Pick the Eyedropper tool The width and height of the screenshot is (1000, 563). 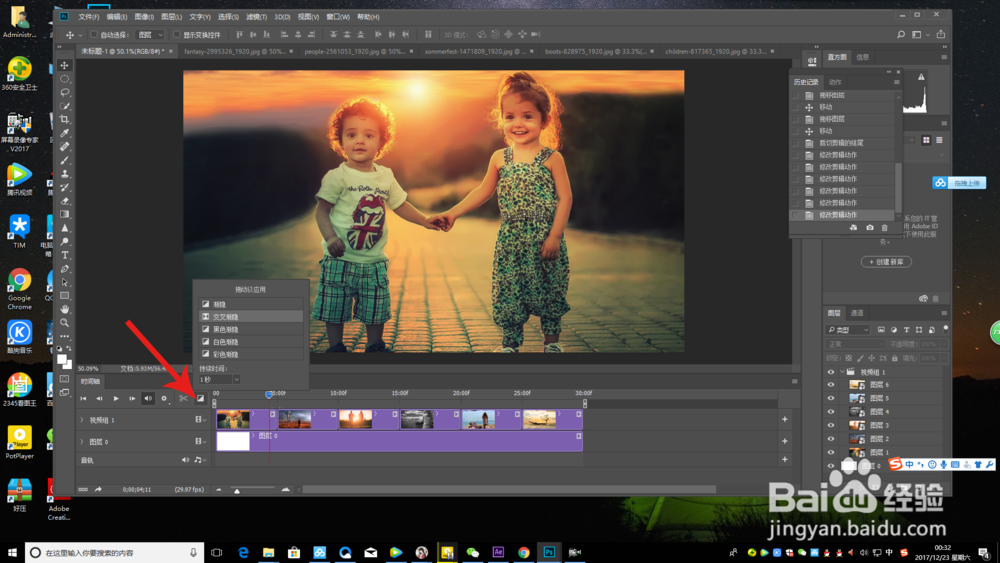(x=65, y=133)
